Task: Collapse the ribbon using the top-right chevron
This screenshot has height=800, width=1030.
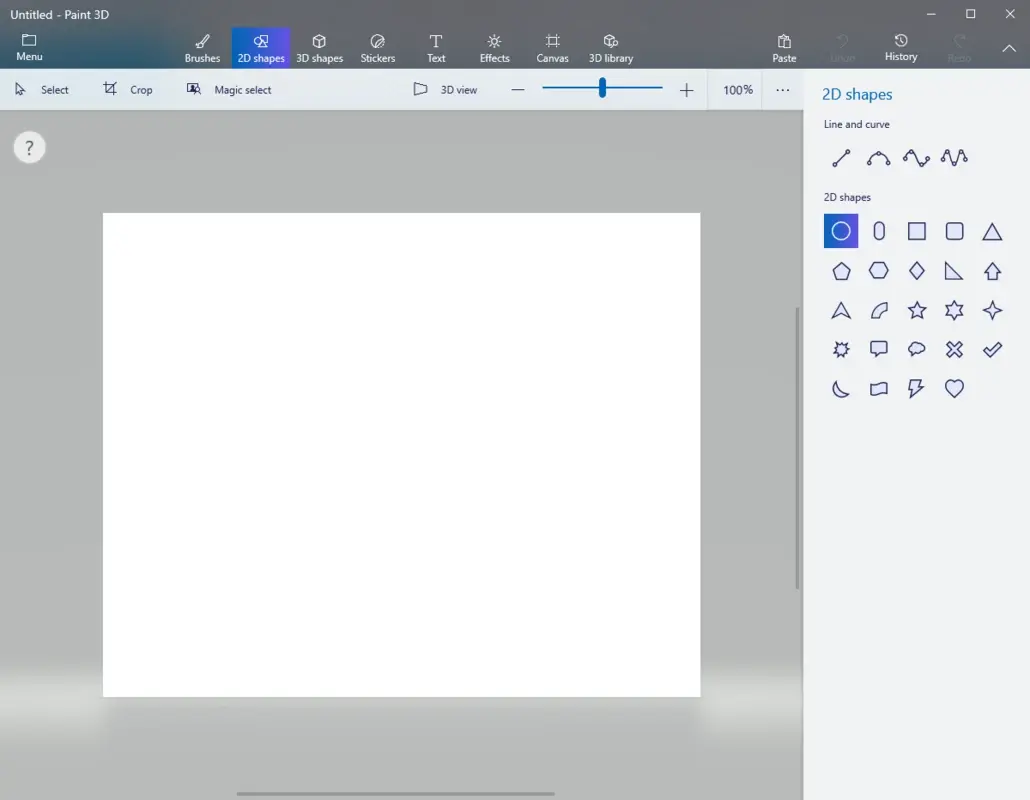Action: pos(1009,47)
